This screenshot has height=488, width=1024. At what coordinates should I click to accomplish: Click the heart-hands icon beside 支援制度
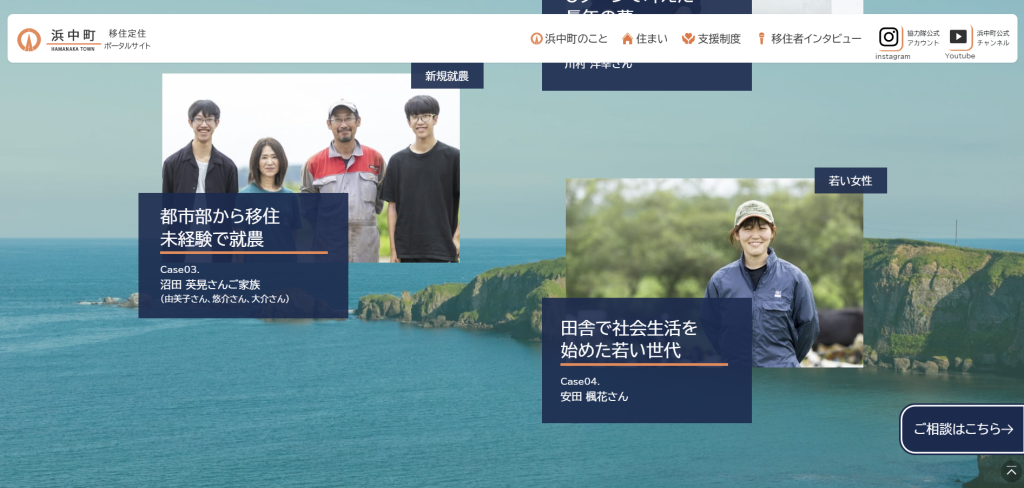point(688,39)
